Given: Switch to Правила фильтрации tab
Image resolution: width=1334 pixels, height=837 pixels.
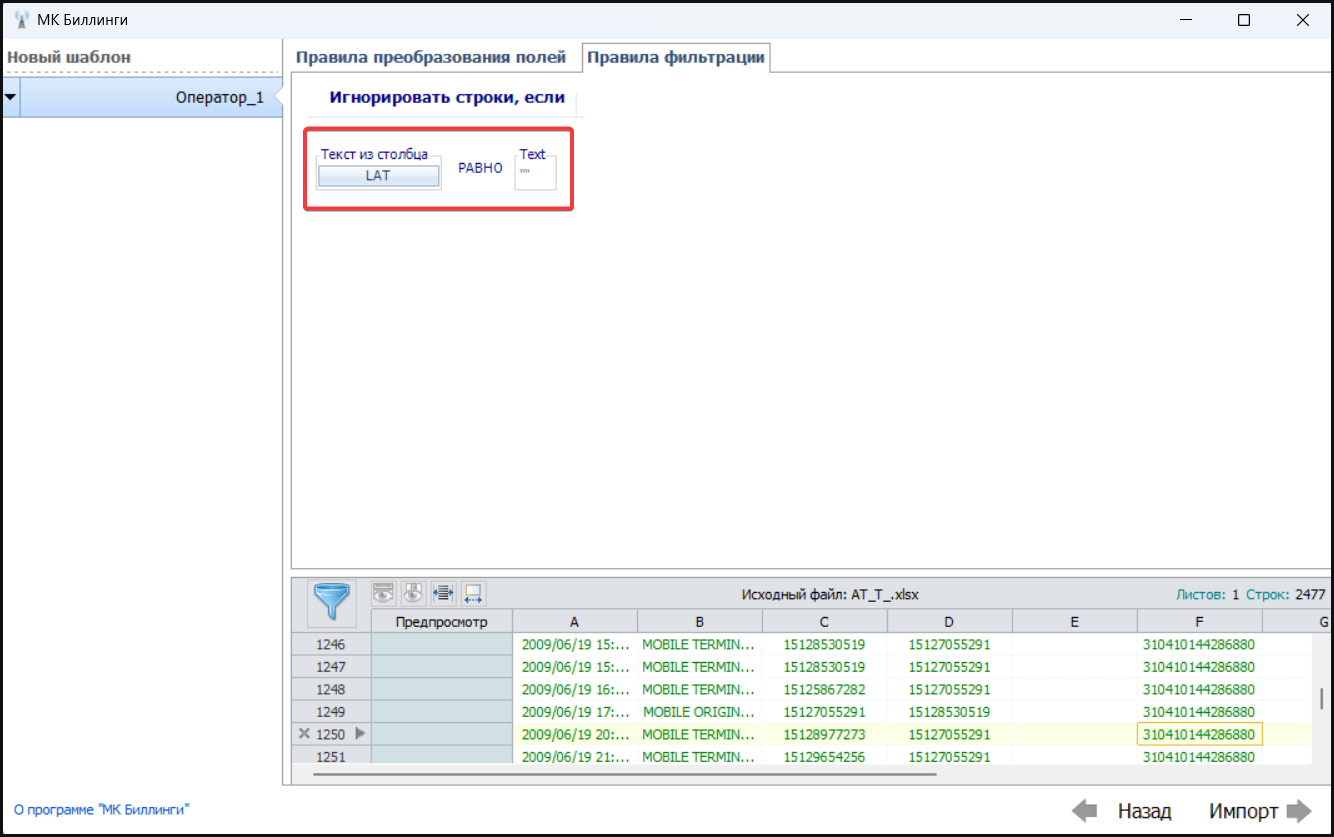Looking at the screenshot, I should coord(676,57).
